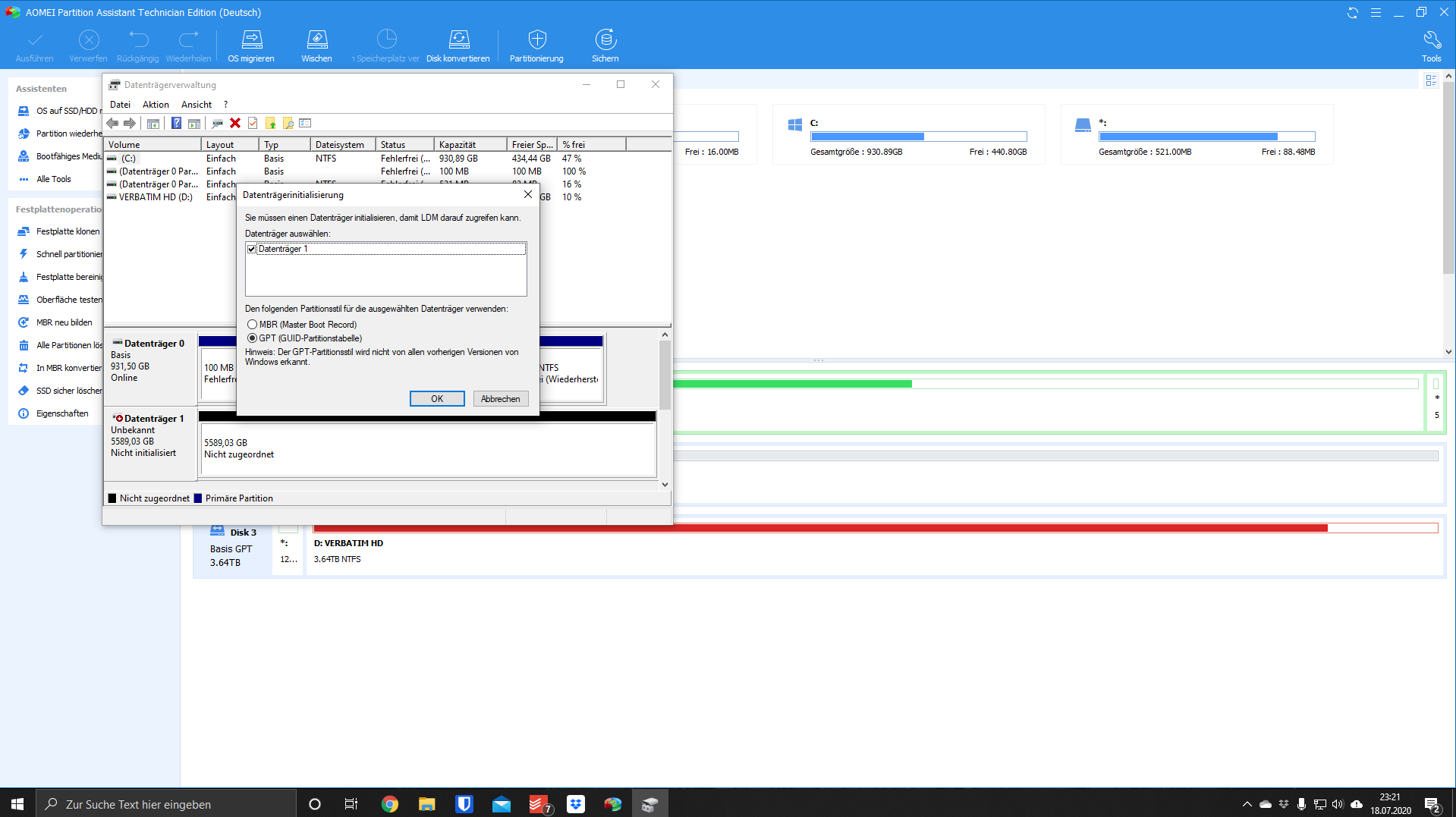Image resolution: width=1456 pixels, height=817 pixels.
Task: Click the 521.00MB partition usage bar
Action: point(1206,137)
